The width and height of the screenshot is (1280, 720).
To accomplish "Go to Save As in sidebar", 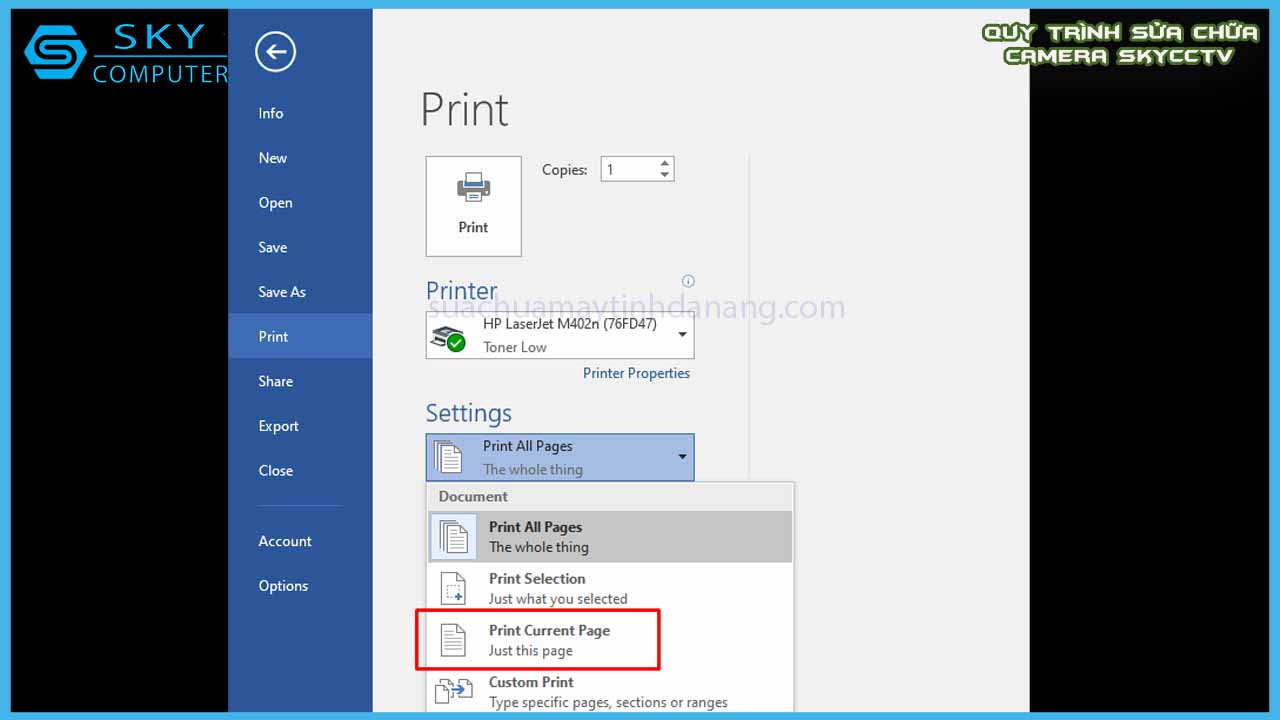I will tap(282, 292).
